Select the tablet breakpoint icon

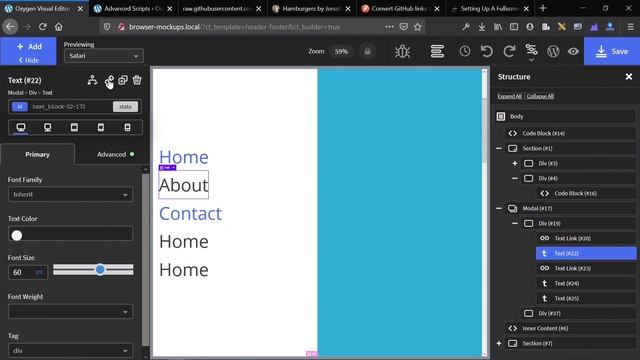(x=74, y=127)
